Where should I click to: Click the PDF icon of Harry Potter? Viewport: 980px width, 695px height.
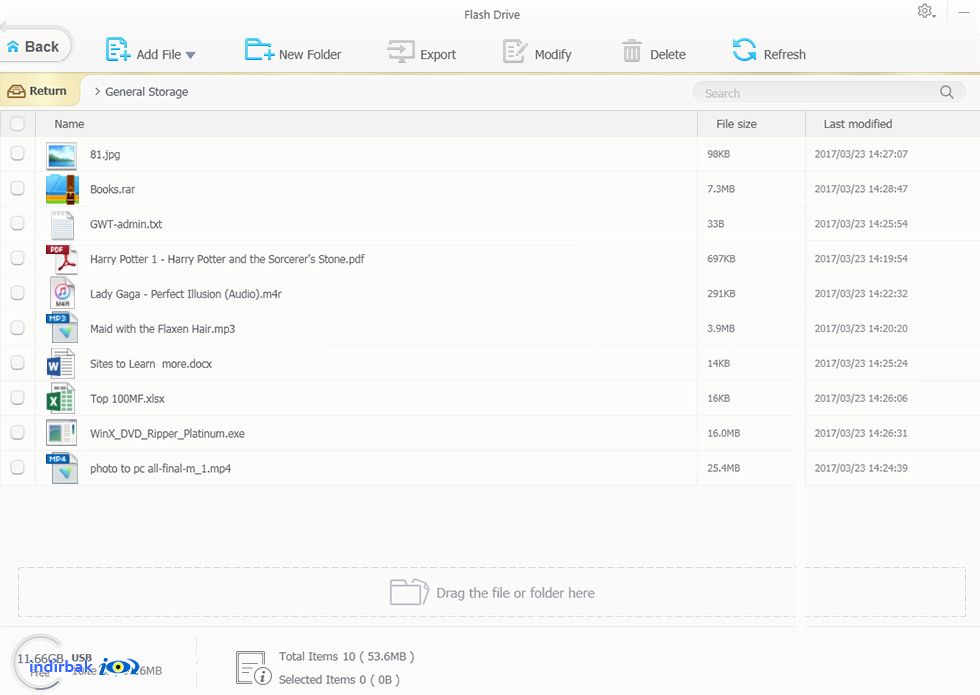61,259
